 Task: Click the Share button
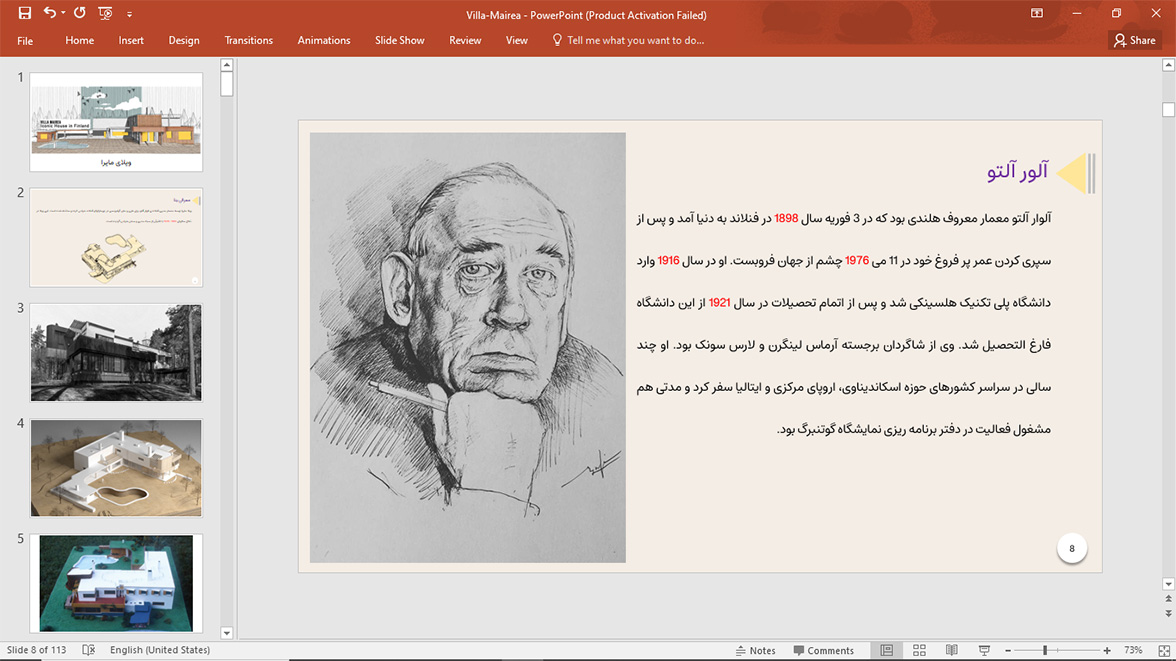coord(1135,41)
